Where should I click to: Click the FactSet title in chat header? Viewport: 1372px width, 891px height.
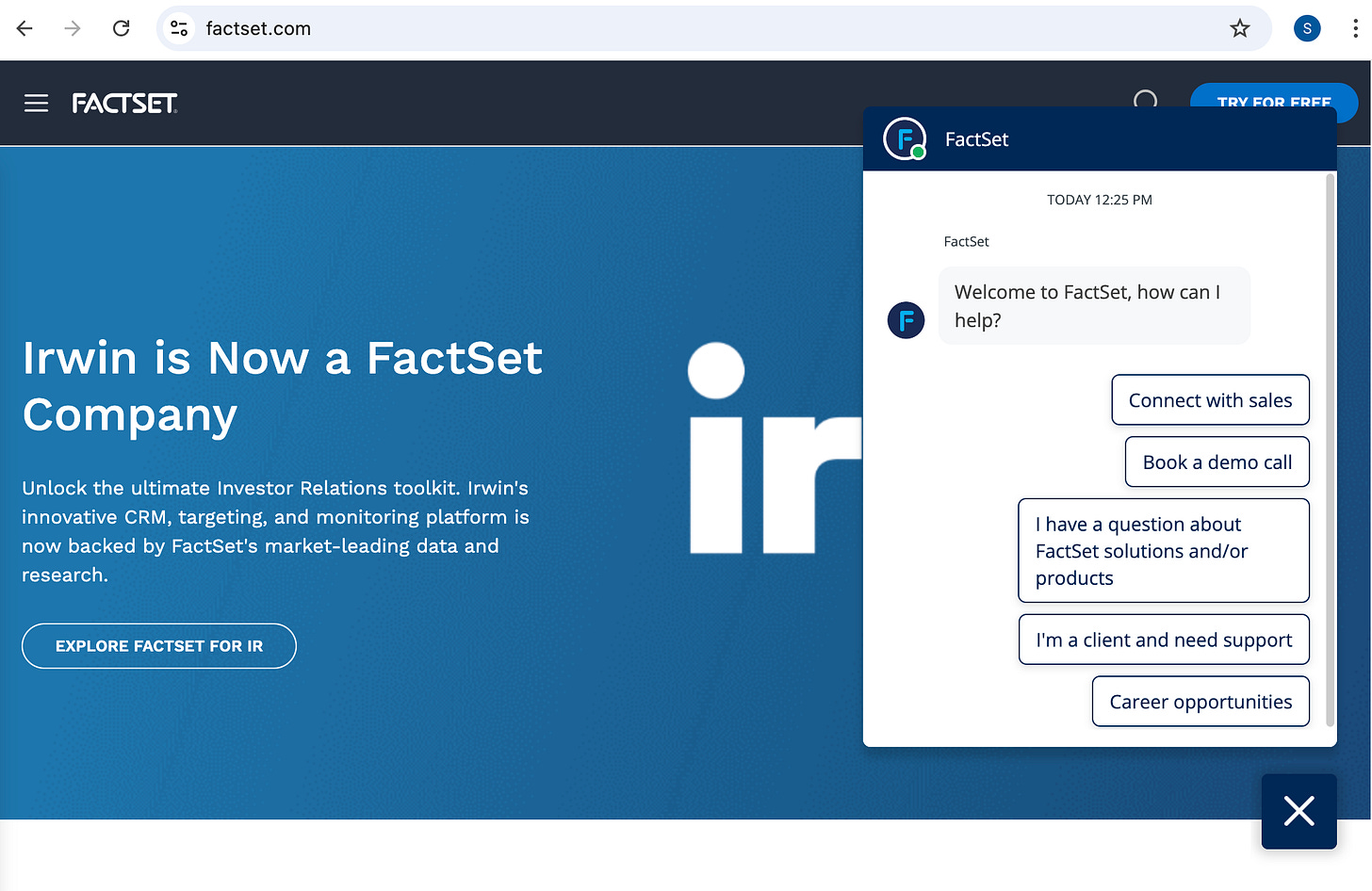click(976, 139)
